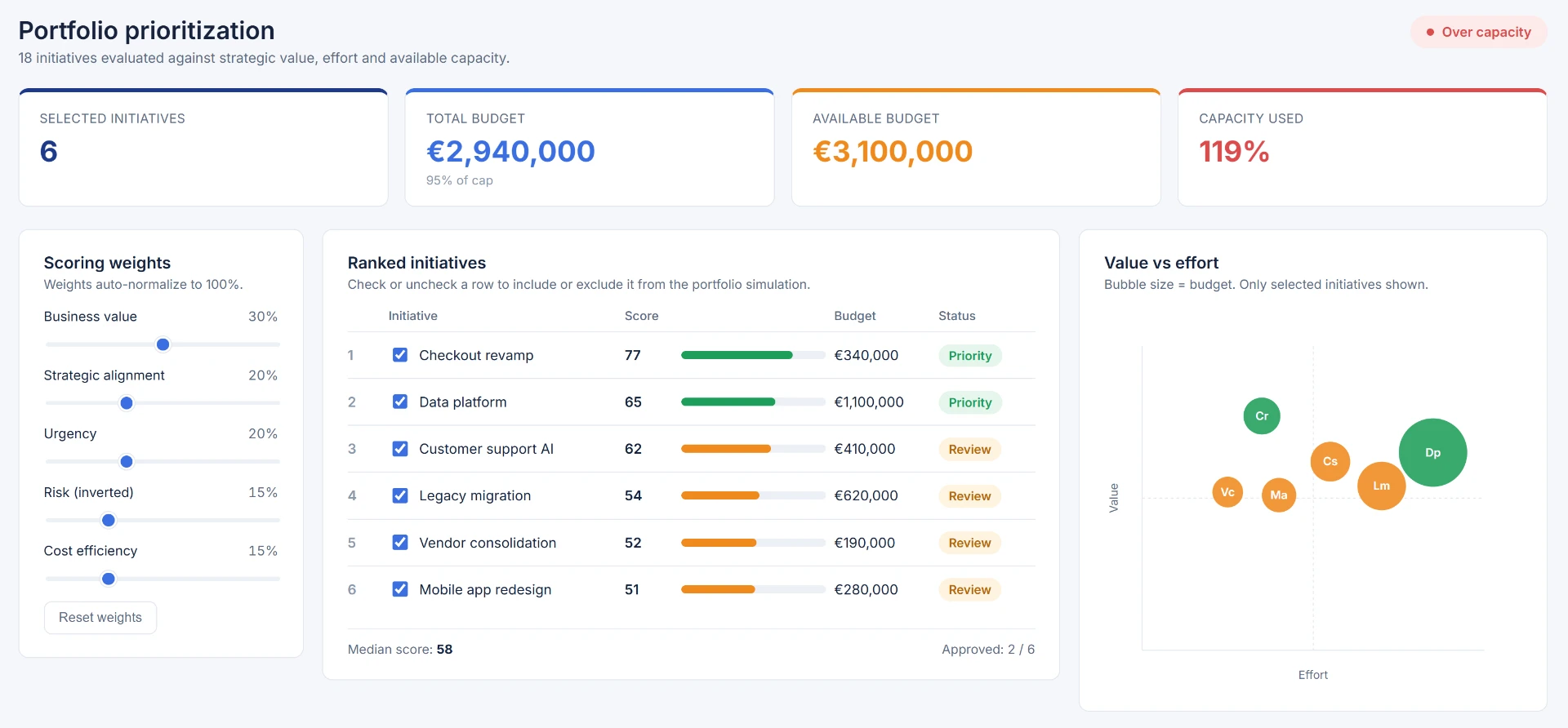
Task: Click the Data platform initiative name
Action: [x=463, y=402]
